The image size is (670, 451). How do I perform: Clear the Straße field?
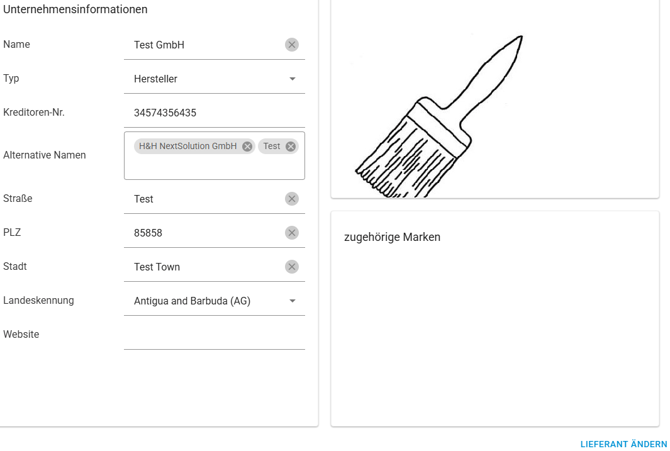[x=292, y=199]
